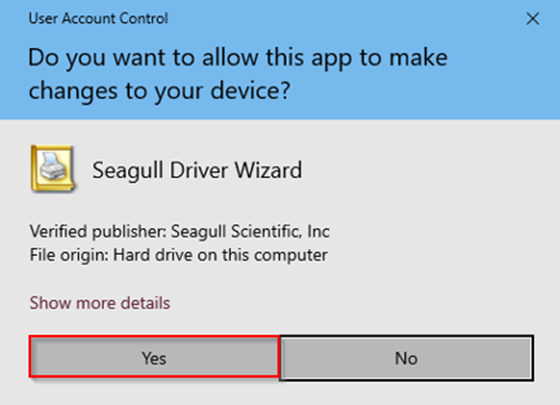The image size is (560, 405).
Task: Click the word 'Wizard' in the app name
Action: pyautogui.click(x=268, y=170)
